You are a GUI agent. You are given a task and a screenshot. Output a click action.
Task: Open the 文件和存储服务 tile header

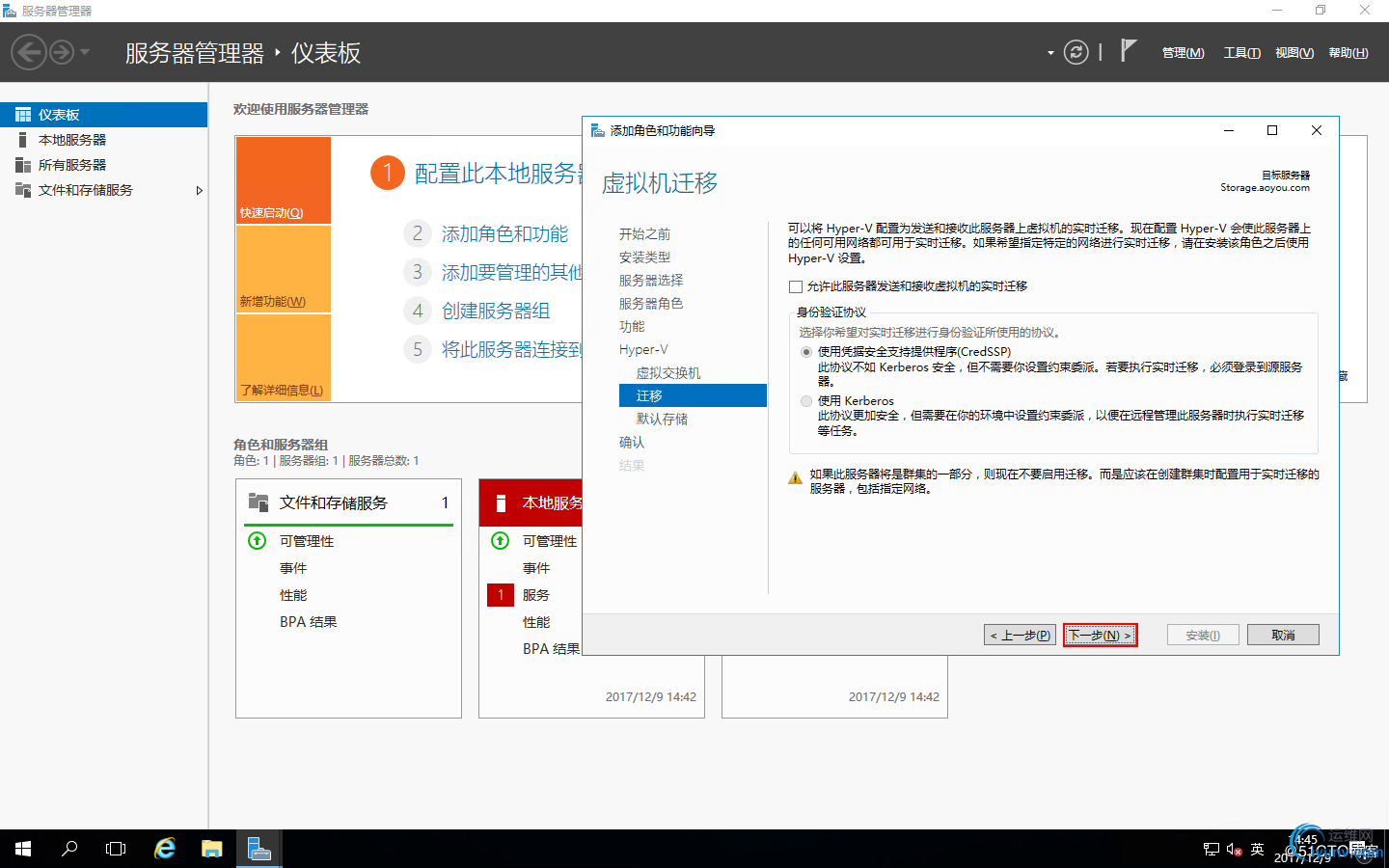tap(349, 502)
